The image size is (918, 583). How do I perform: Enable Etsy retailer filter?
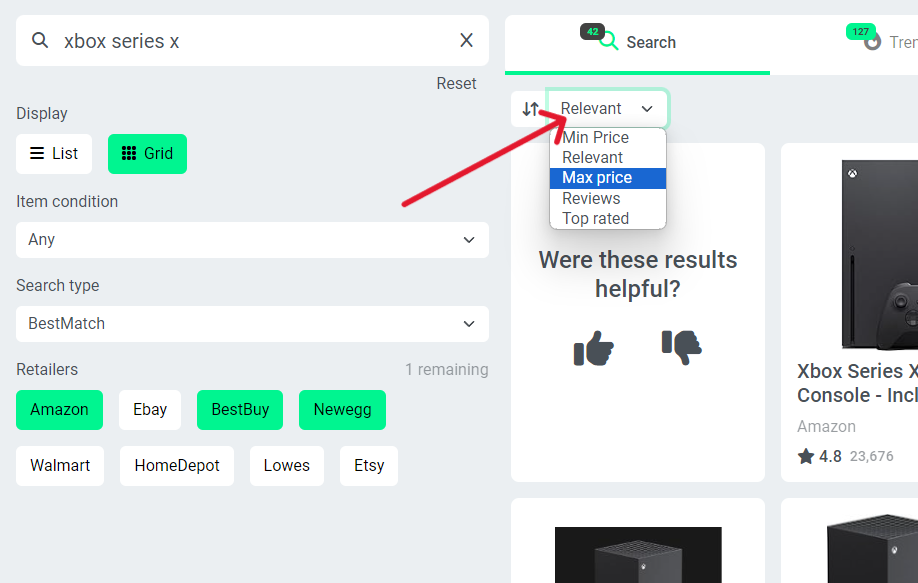(369, 466)
